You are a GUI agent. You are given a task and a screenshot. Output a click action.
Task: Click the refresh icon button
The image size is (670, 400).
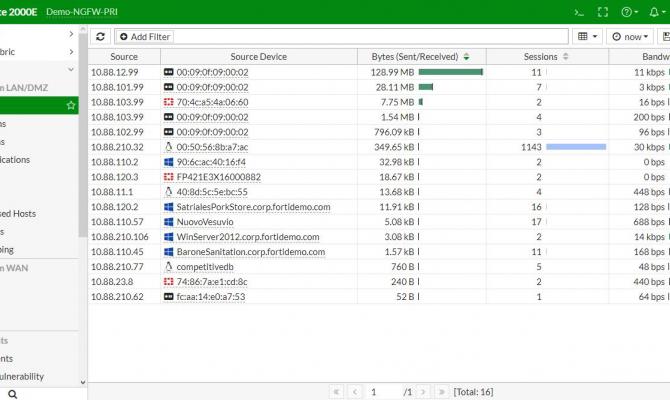pyautogui.click(x=100, y=37)
